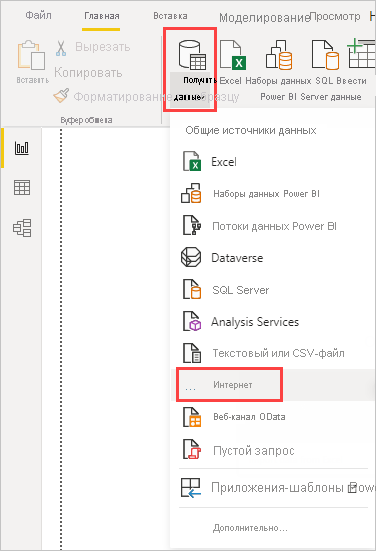Click the Dataverse icon in menu
The width and height of the screenshot is (376, 551).
click(191, 257)
